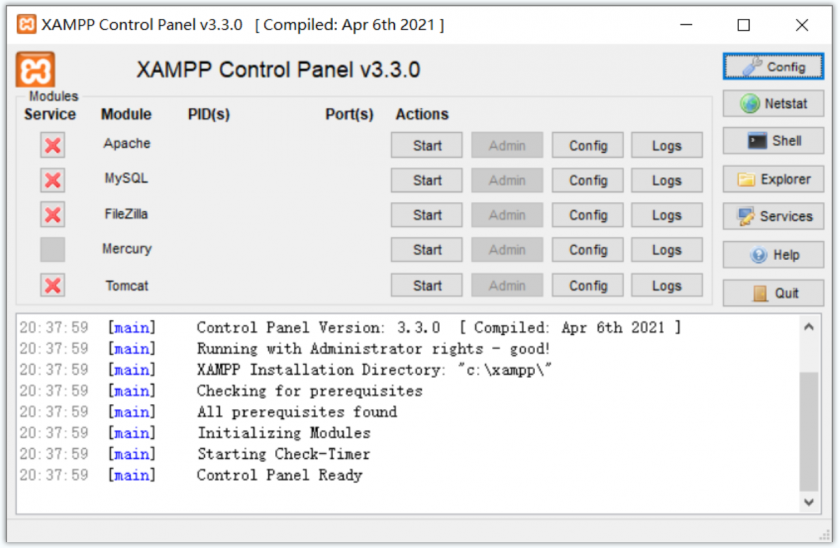Screen dimensions: 840x548
Task: Click the Tomcat module name
Action: click(x=126, y=286)
